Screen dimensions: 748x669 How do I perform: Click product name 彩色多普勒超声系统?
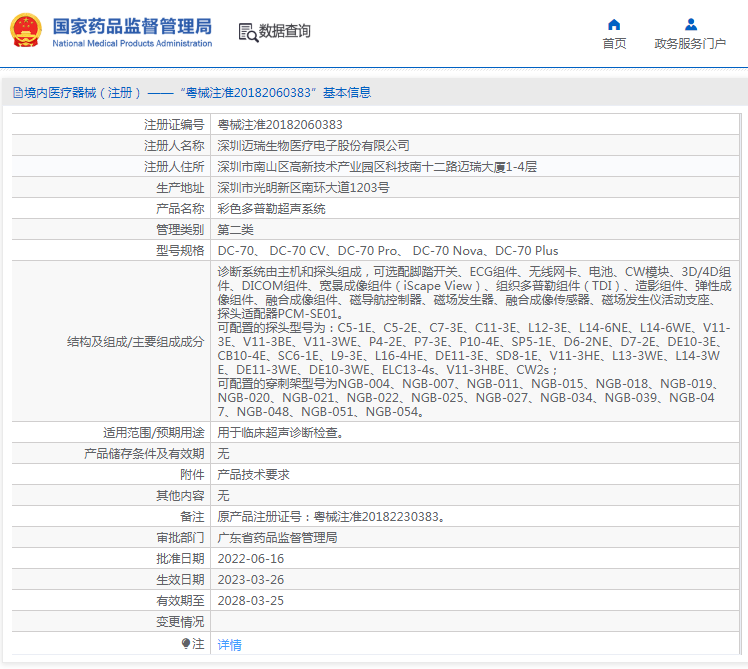[271, 209]
